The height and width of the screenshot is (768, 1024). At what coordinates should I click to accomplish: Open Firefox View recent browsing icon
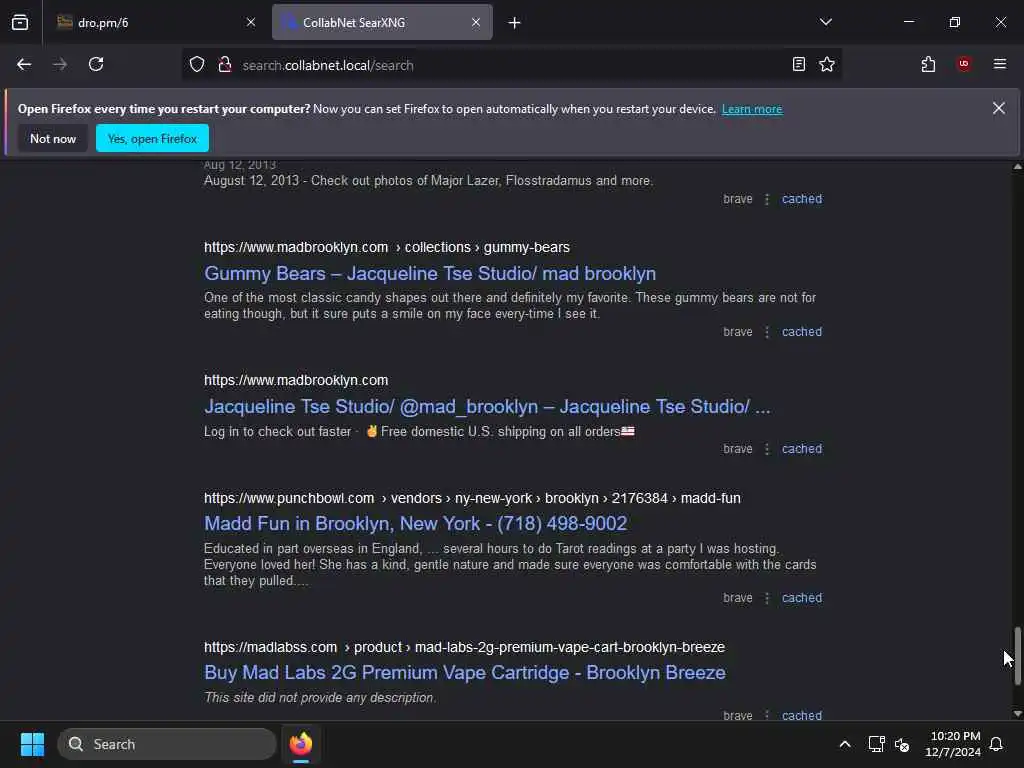(x=20, y=22)
